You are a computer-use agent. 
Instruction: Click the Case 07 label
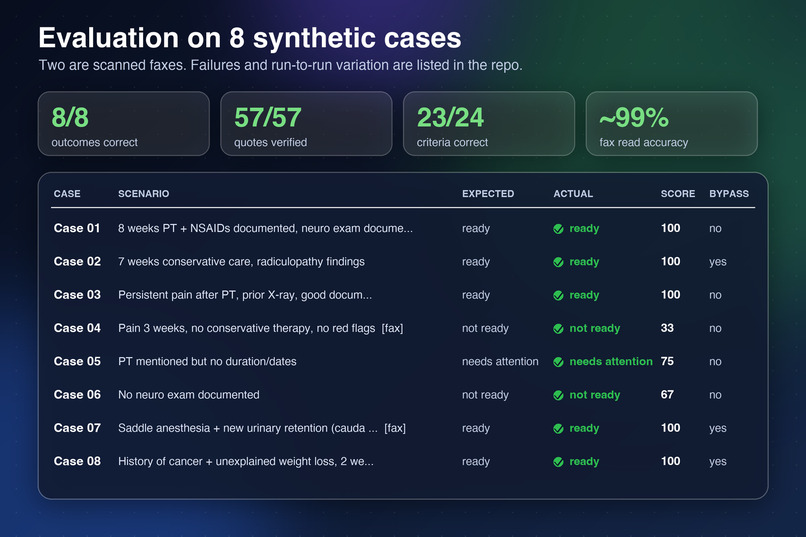click(77, 428)
